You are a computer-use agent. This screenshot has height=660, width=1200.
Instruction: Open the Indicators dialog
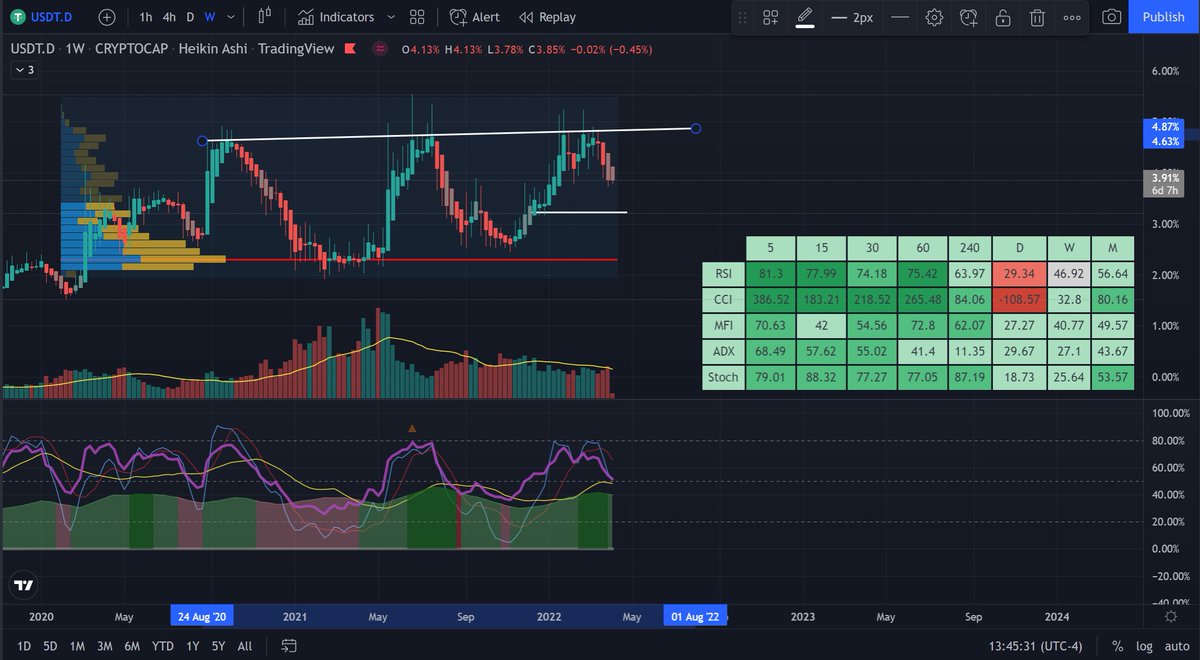coord(336,17)
